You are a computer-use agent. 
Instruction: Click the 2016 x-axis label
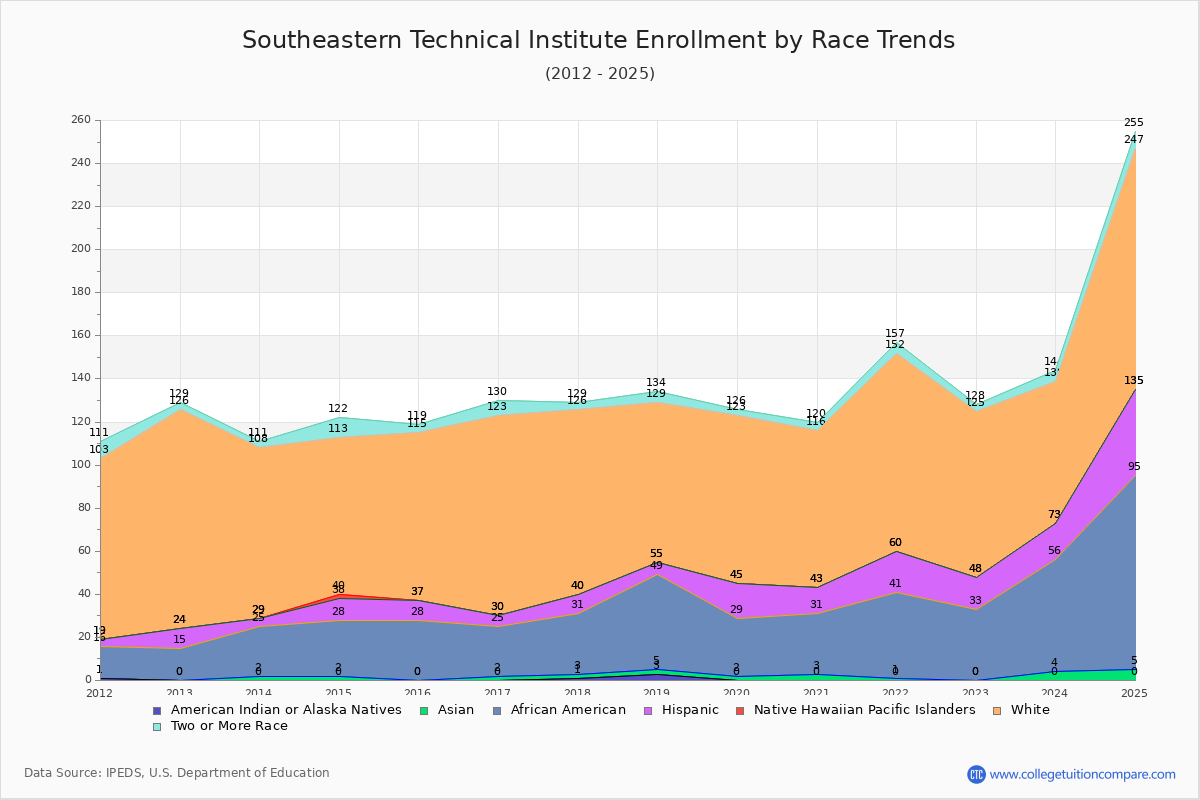click(418, 693)
